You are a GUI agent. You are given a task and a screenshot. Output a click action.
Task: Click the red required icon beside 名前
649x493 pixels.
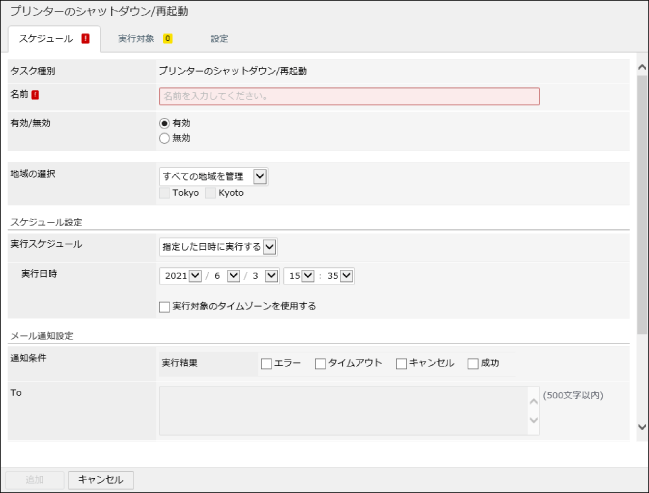pyautogui.click(x=35, y=95)
